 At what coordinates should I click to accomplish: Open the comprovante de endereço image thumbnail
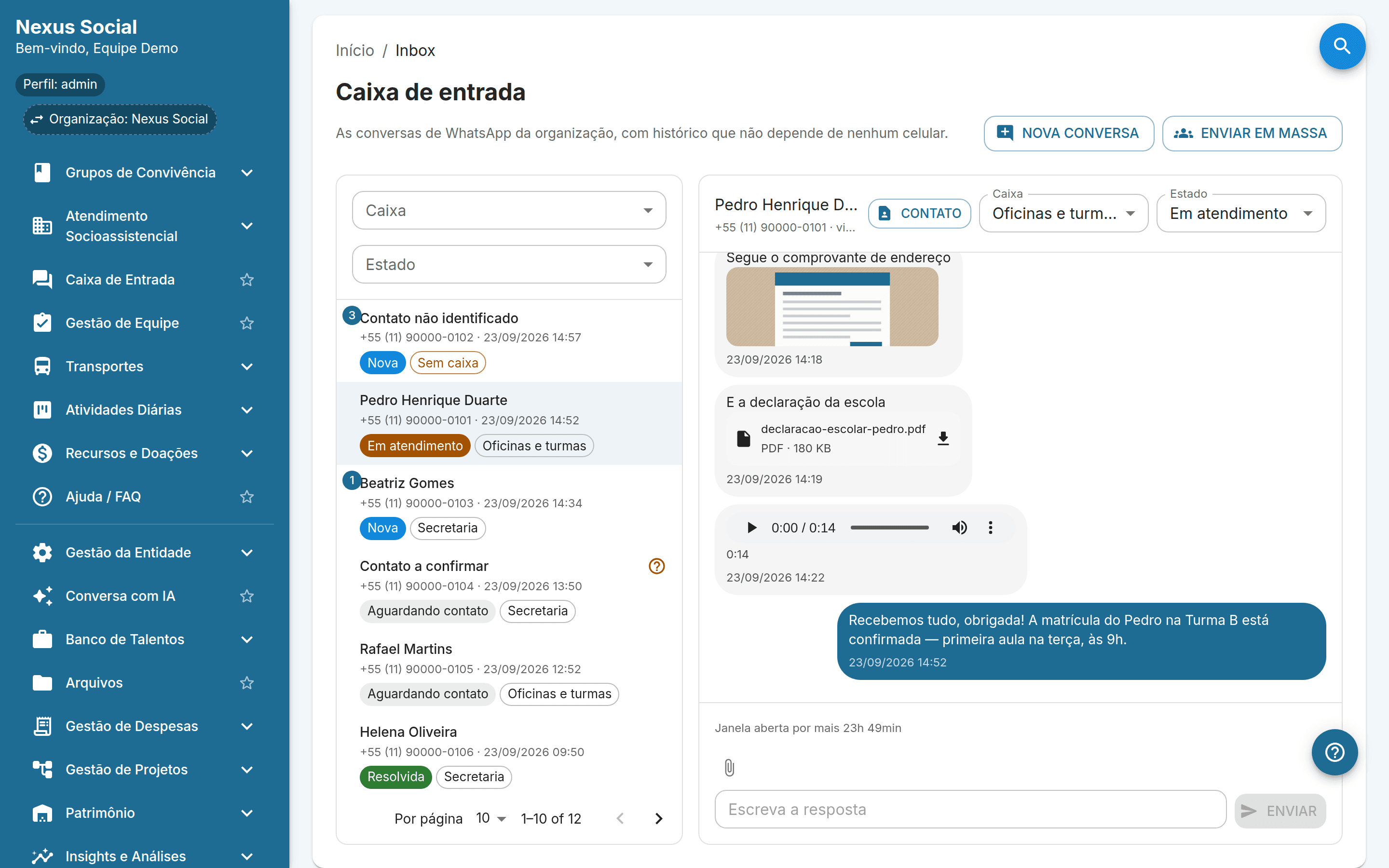(x=831, y=307)
